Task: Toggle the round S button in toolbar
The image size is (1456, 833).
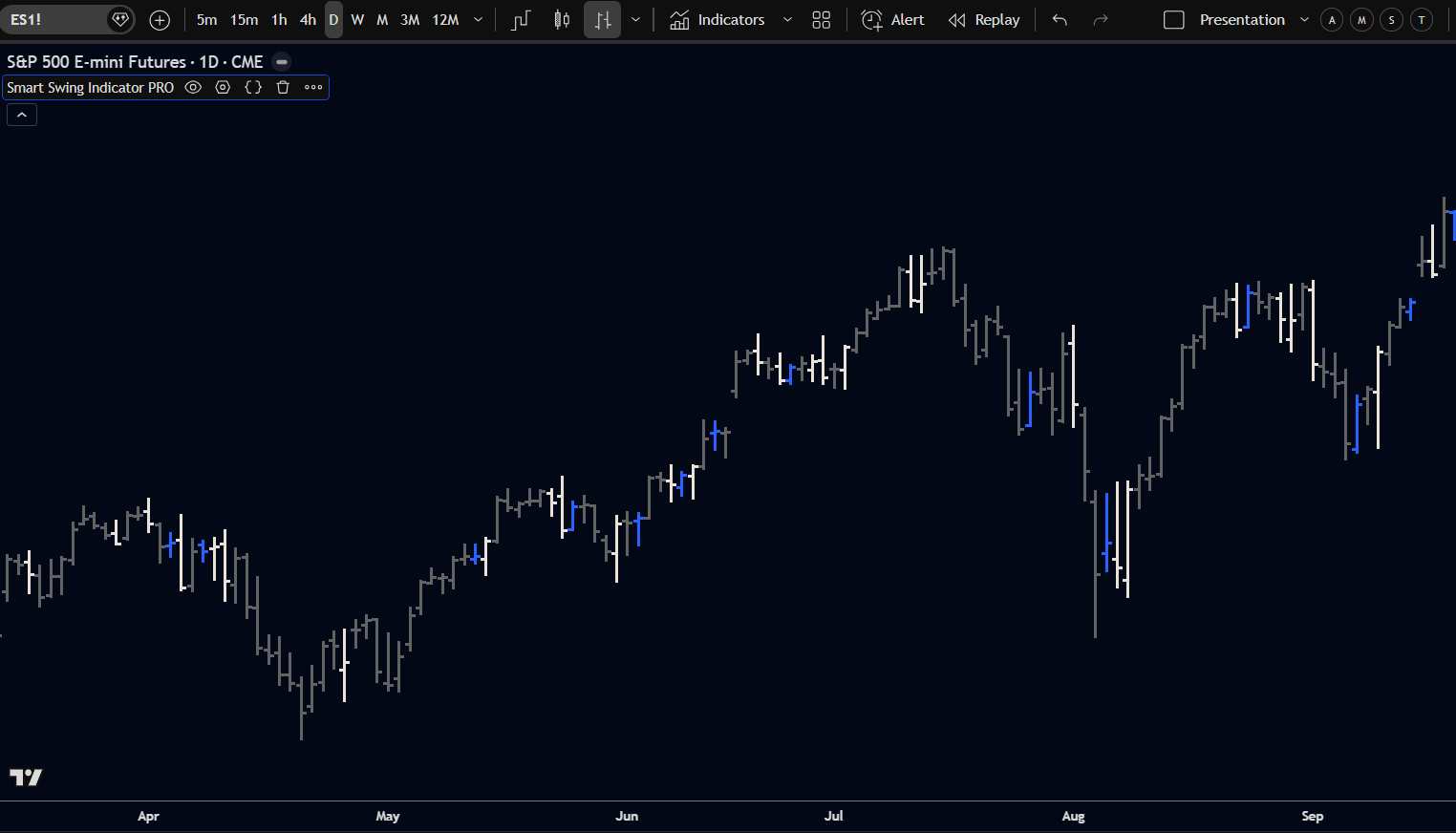Action: (x=1391, y=20)
